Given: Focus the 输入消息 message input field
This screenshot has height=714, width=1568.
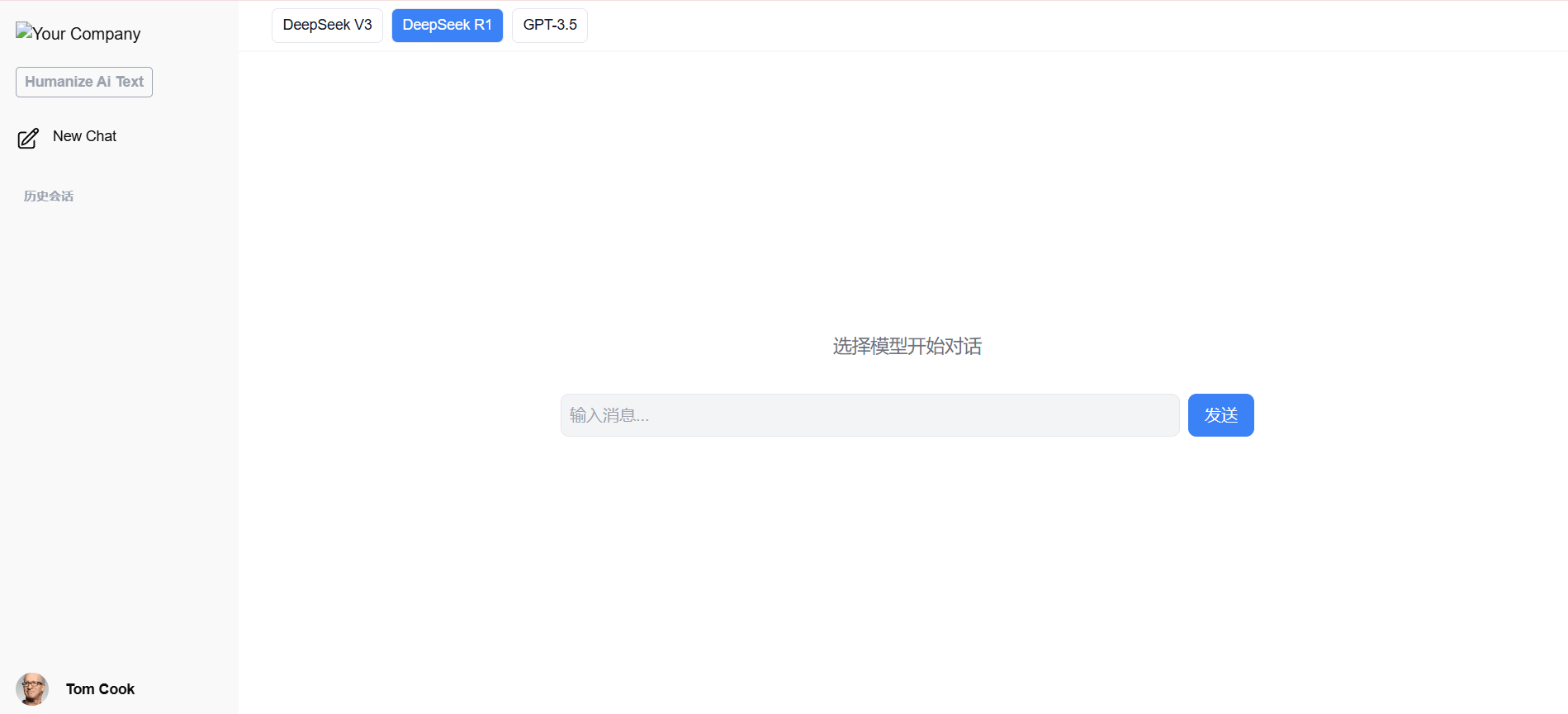Looking at the screenshot, I should pyautogui.click(x=869, y=415).
